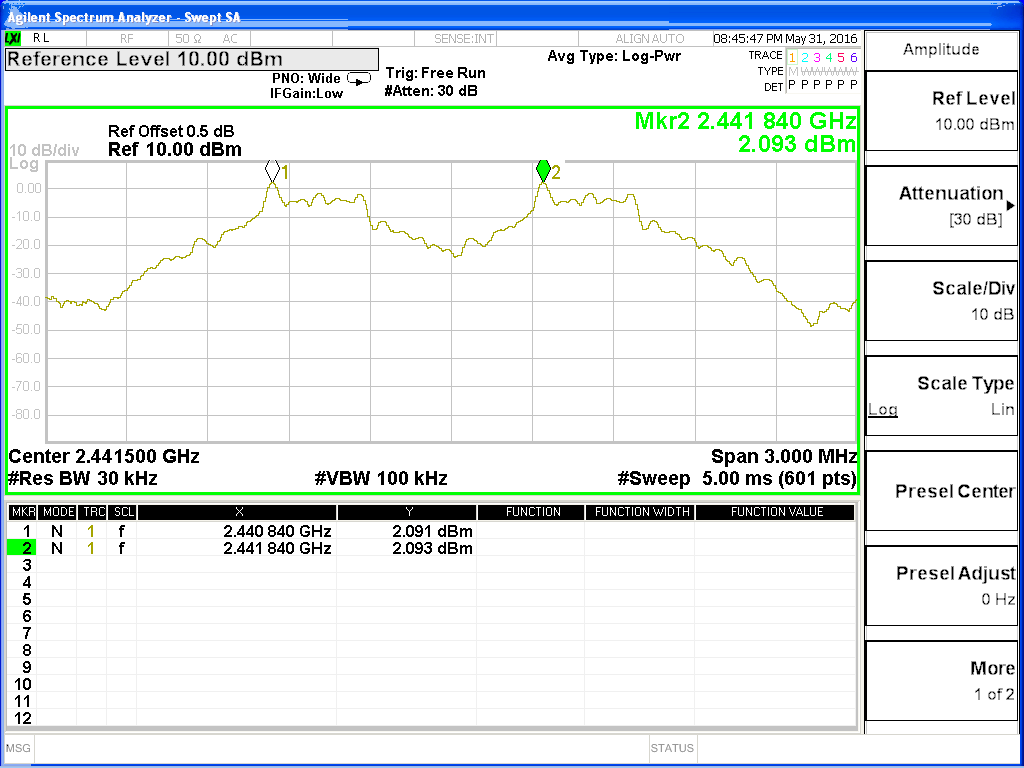This screenshot has height=768, width=1024.
Task: Select the green marker 2 diamond
Action: coord(543,170)
